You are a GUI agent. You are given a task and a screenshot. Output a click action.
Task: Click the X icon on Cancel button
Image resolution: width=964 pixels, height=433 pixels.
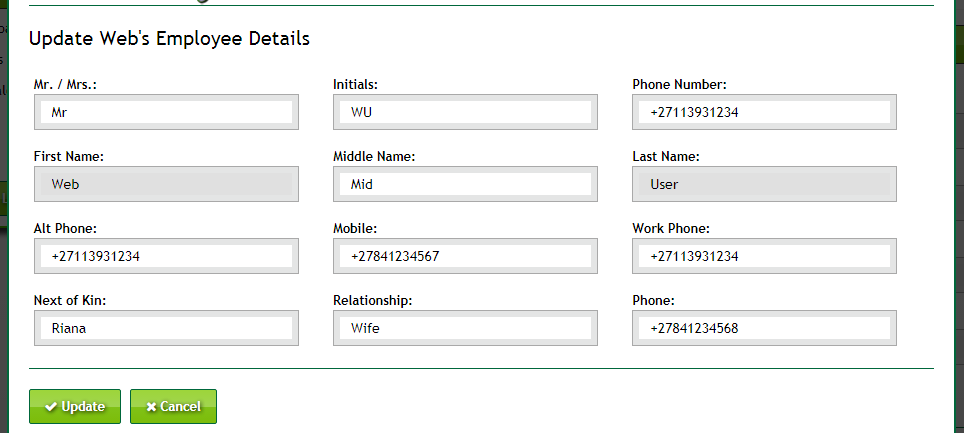[151, 407]
